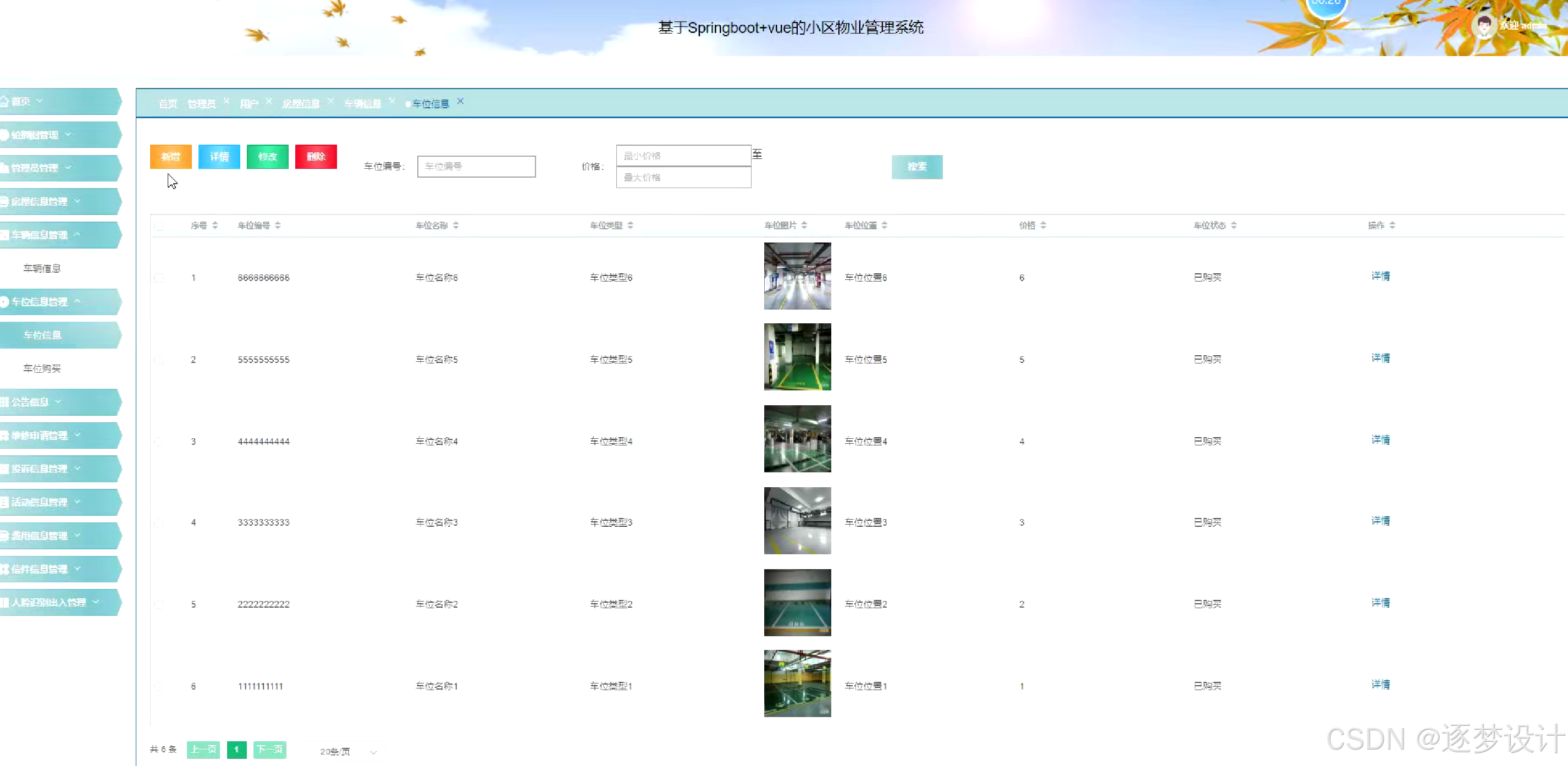Click the orange 新增 button
The height and width of the screenshot is (766, 1568).
tap(170, 157)
